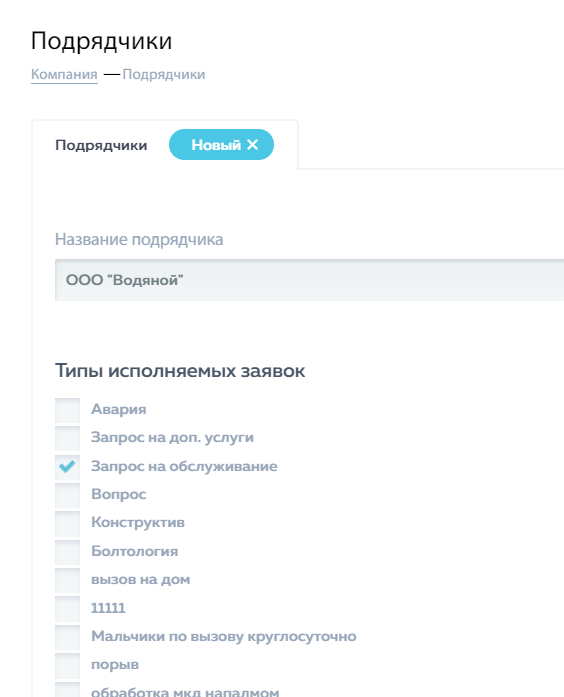
Task: Click the Авария label text
Action: point(119,409)
